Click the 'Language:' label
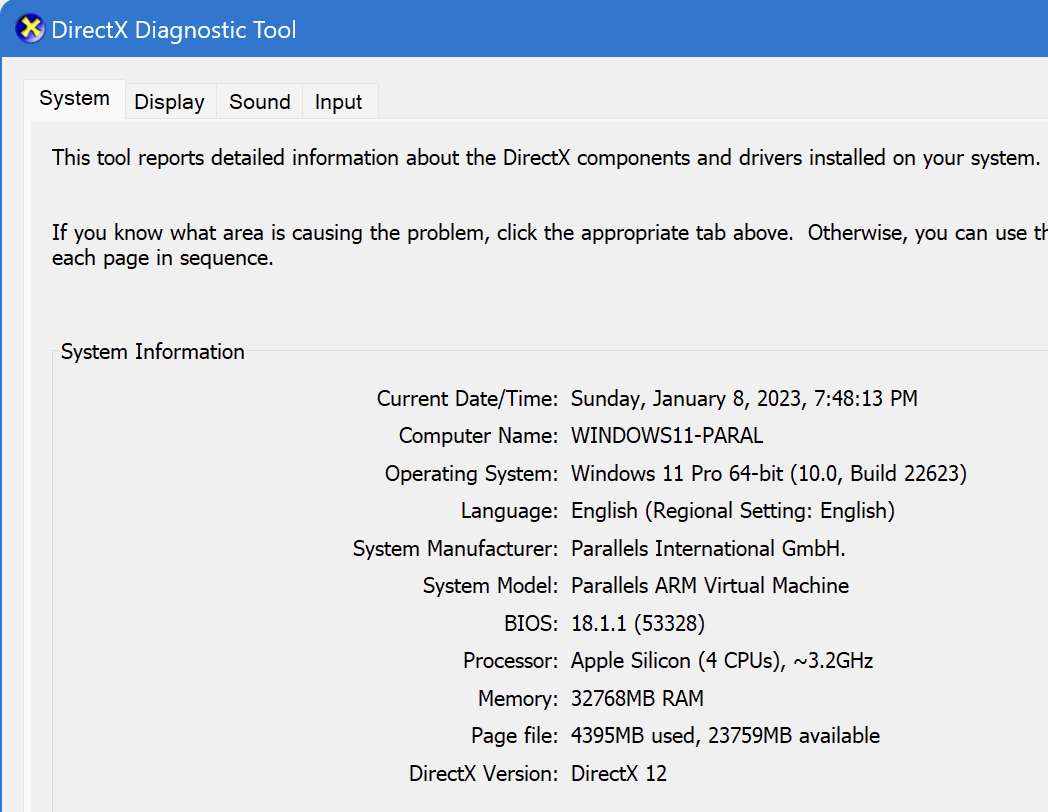Screen dimensions: 1048x812 pyautogui.click(x=509, y=511)
